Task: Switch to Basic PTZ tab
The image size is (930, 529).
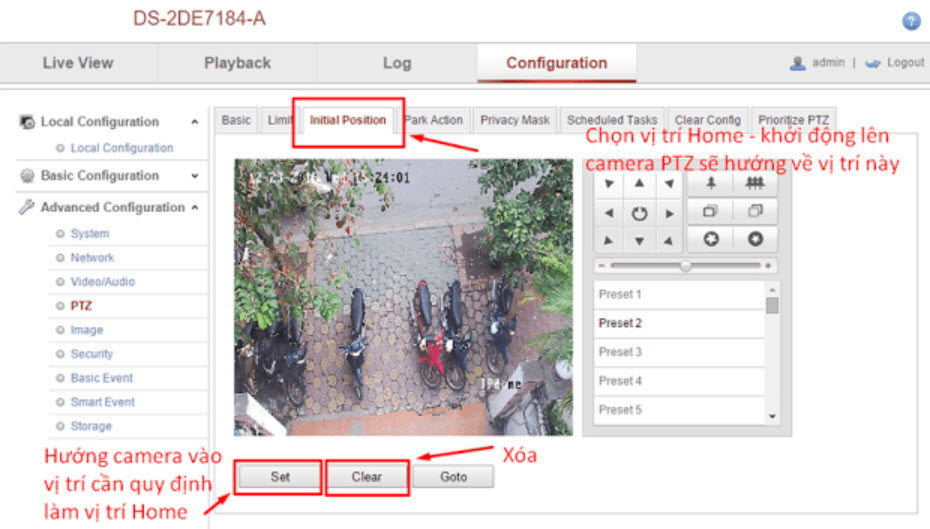Action: pos(236,120)
